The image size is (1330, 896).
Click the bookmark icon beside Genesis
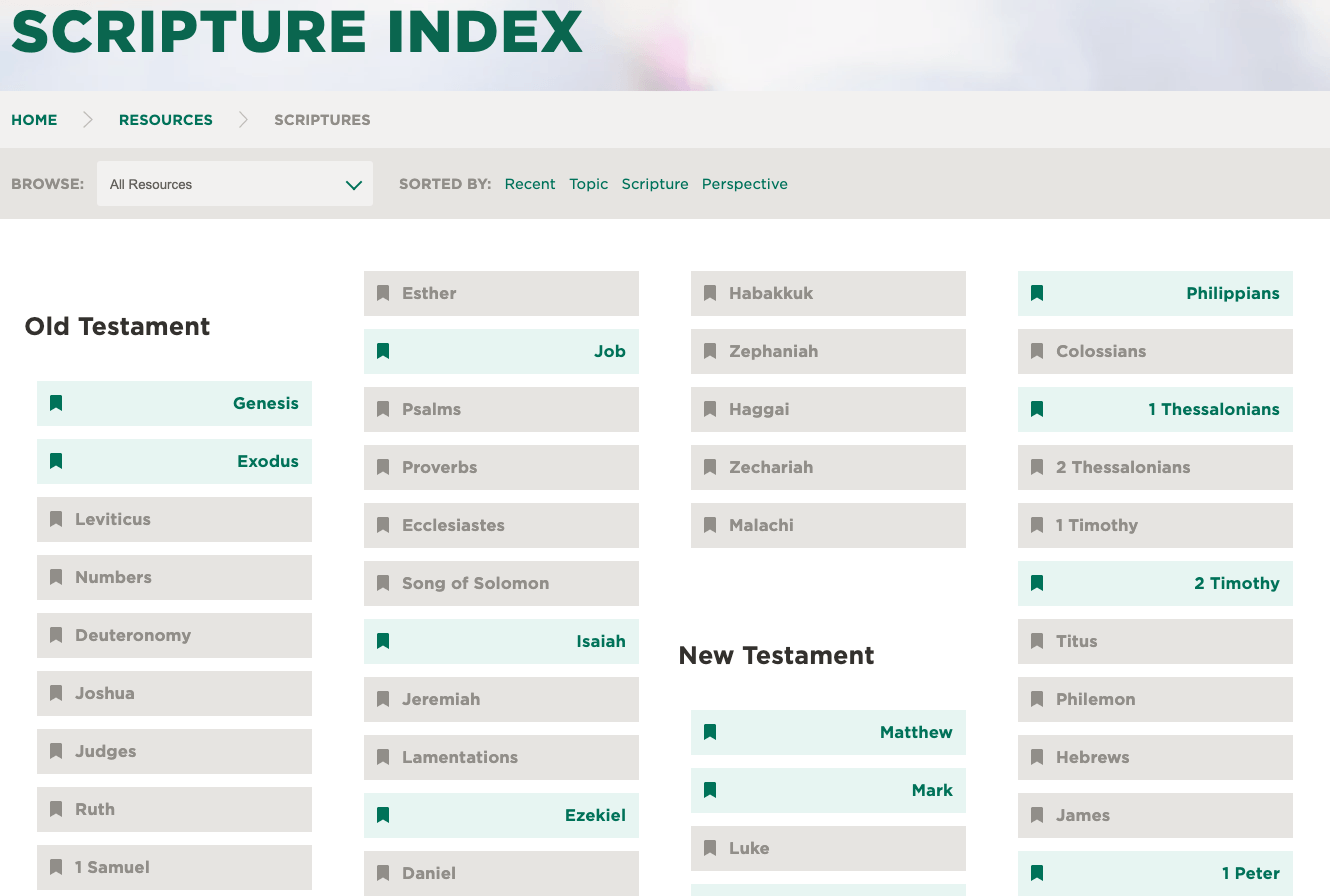click(x=56, y=403)
